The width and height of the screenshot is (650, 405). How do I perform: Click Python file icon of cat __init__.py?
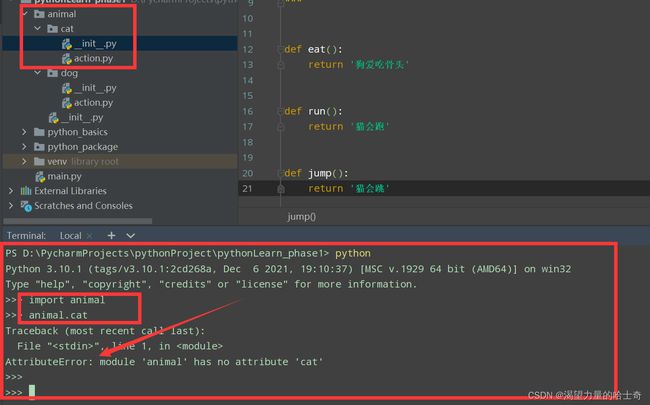click(x=67, y=44)
